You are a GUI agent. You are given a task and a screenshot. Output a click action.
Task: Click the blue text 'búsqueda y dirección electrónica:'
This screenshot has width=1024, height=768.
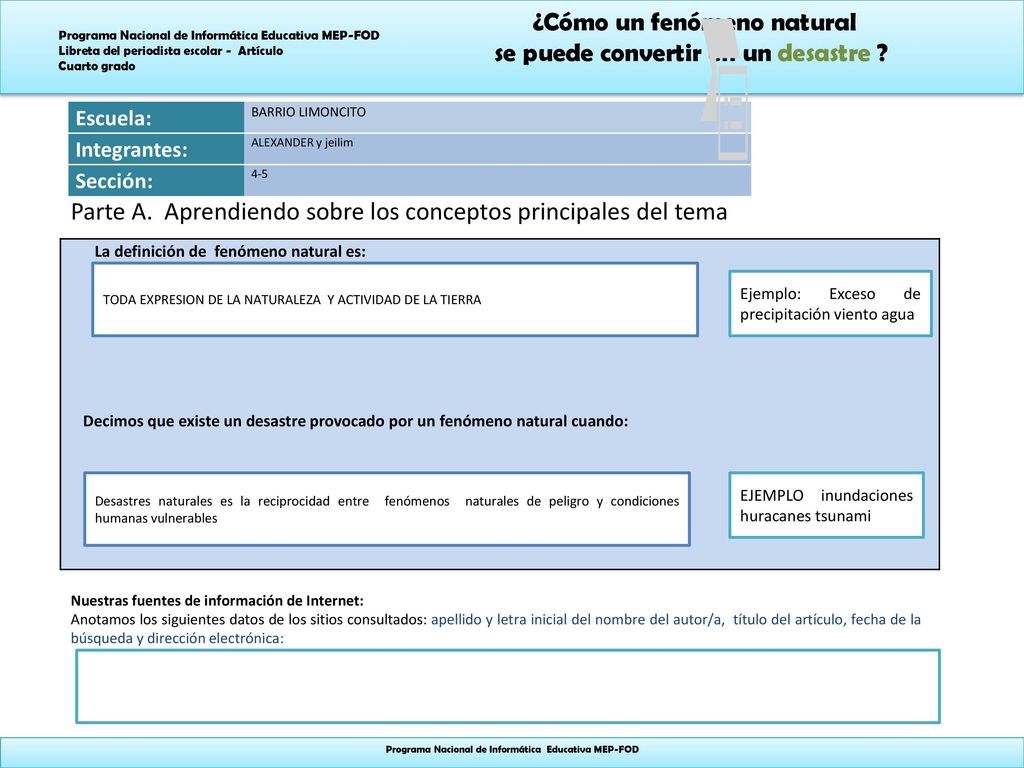(177, 638)
